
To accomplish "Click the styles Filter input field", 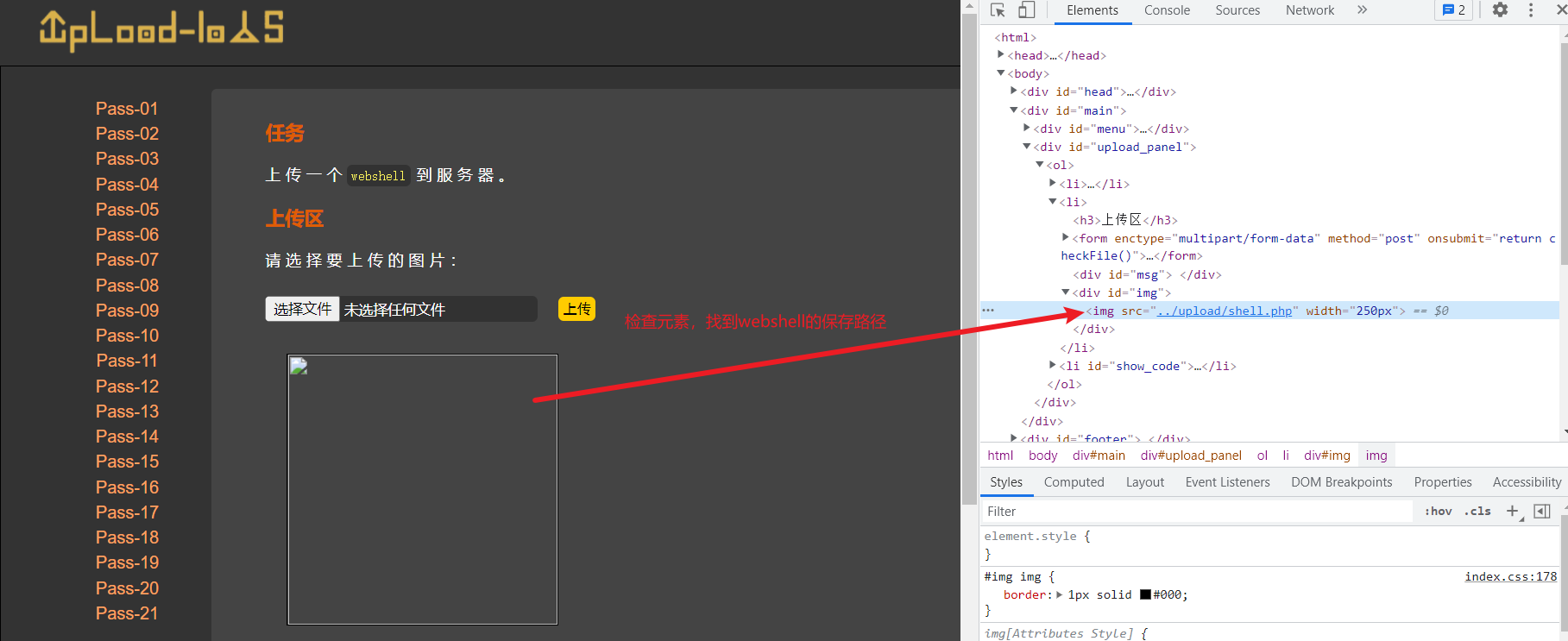I will pos(1197,512).
